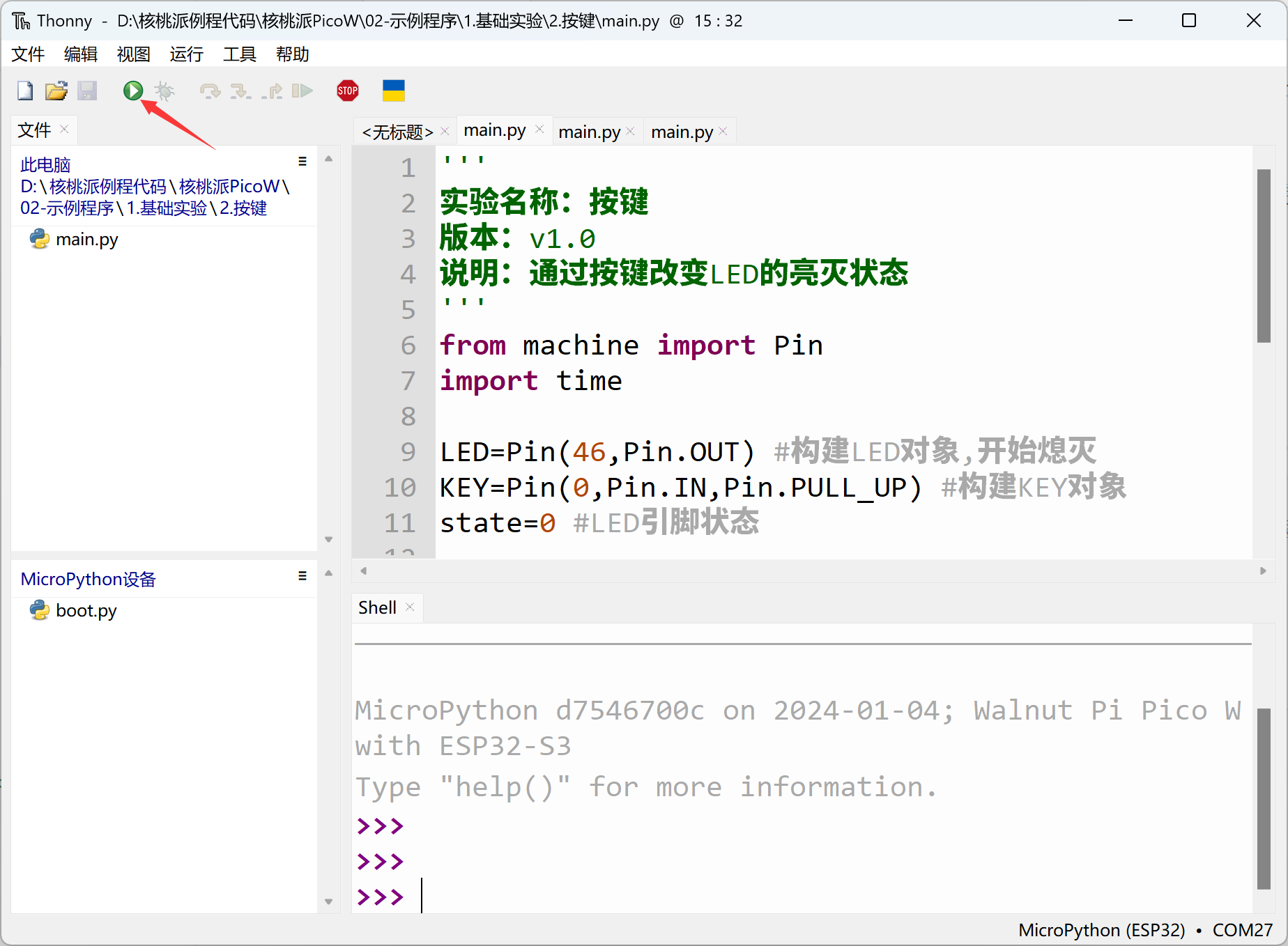The image size is (1288, 946).
Task: Click the Save disk icon
Action: [87, 91]
